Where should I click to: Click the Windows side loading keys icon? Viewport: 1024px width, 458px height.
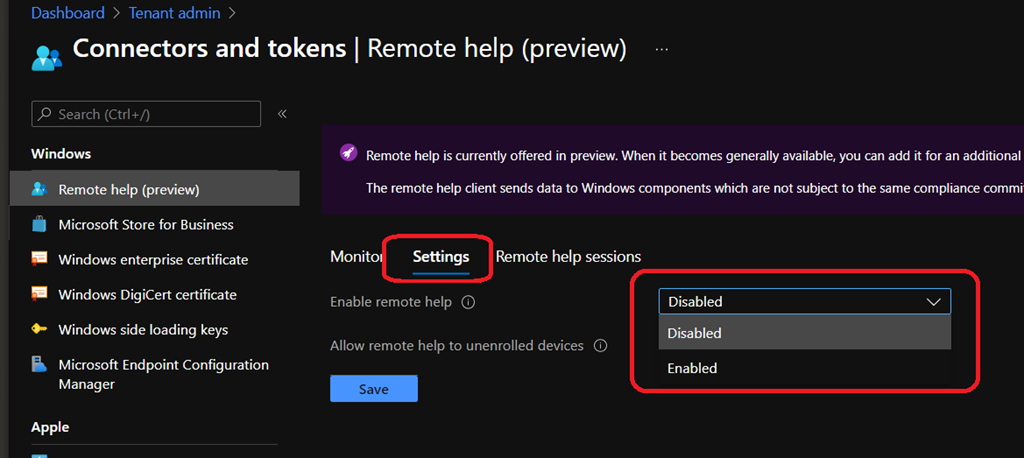pyautogui.click(x=39, y=329)
